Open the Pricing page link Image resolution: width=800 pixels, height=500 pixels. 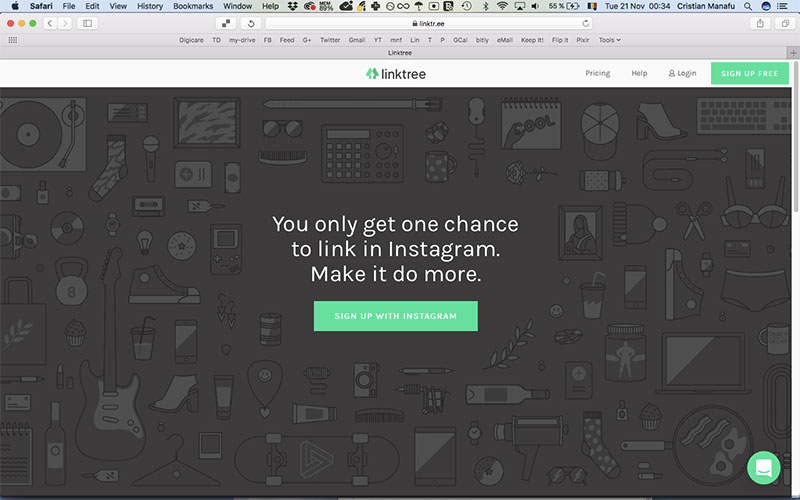click(x=597, y=73)
